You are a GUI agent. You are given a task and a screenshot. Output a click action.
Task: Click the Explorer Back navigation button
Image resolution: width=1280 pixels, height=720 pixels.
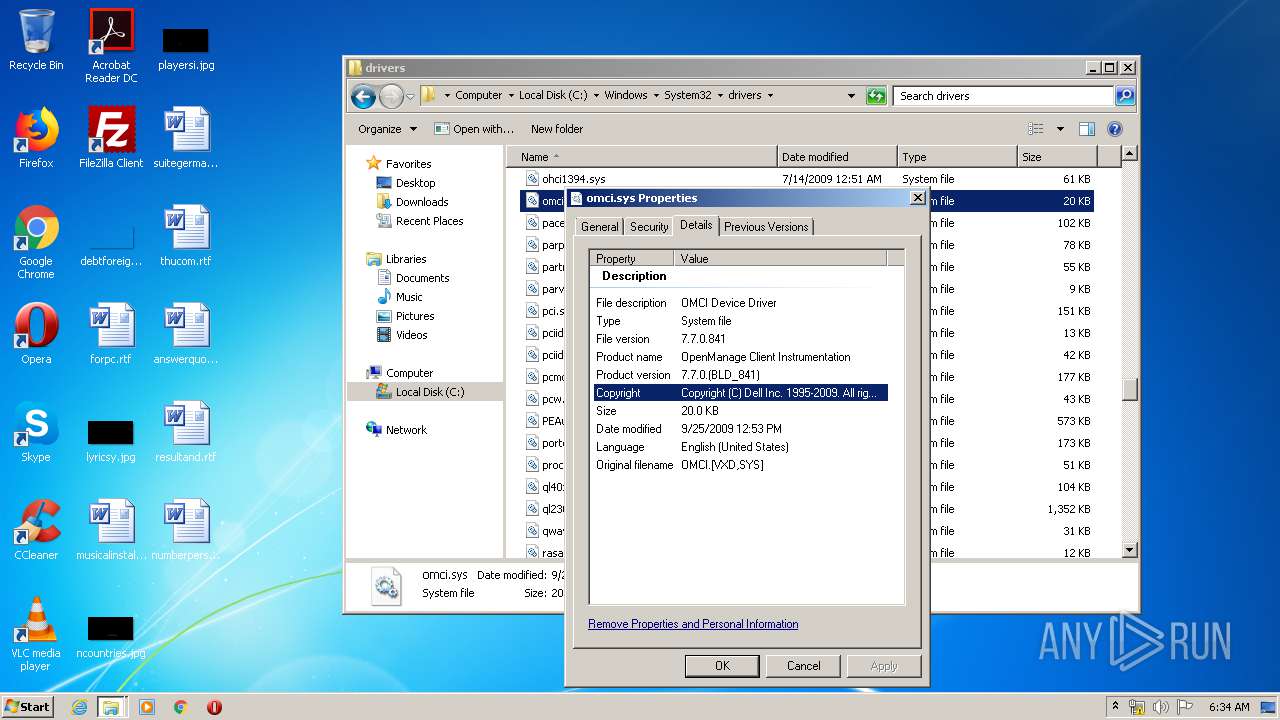[363, 96]
